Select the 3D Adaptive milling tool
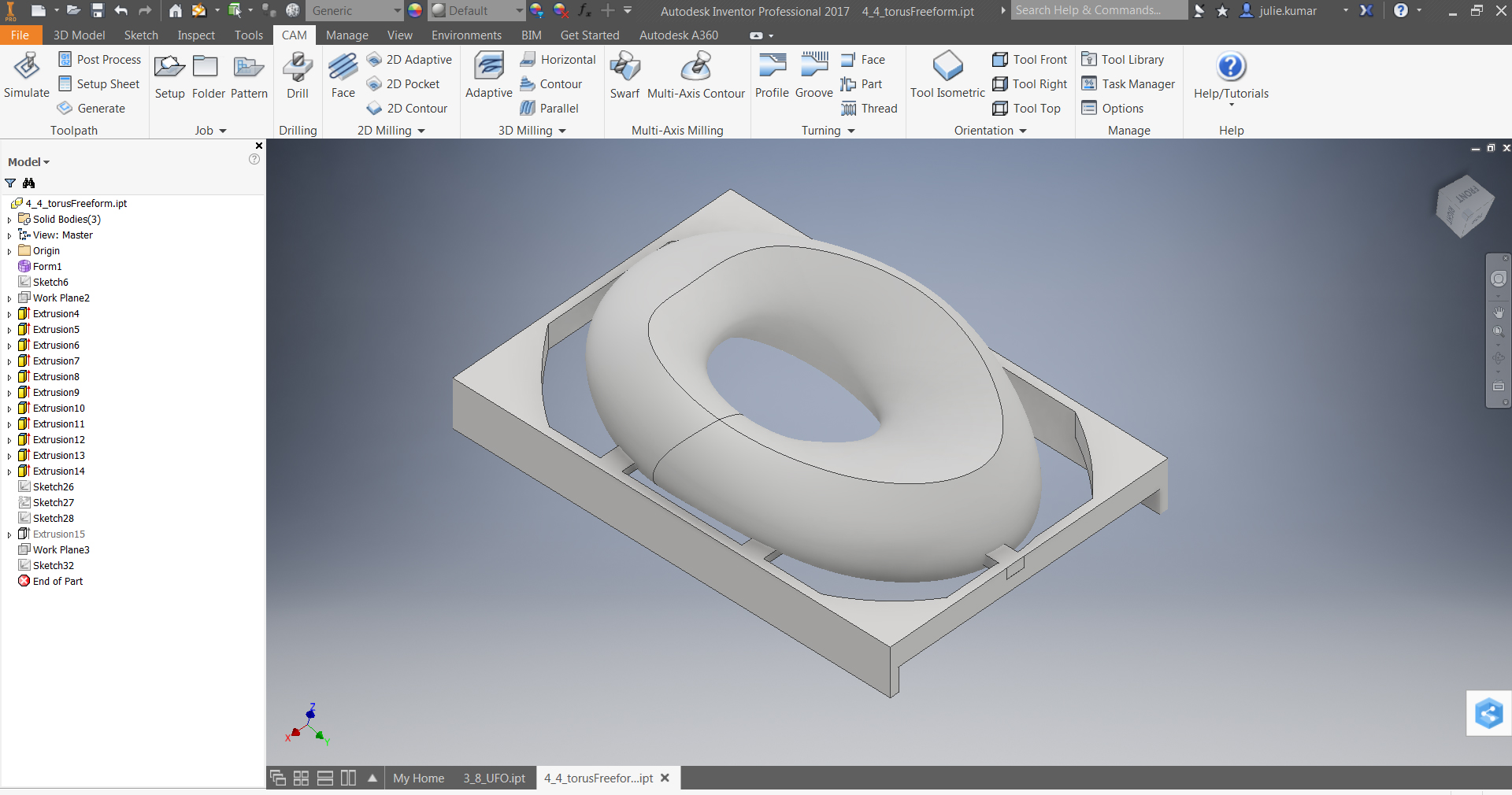 click(x=488, y=76)
